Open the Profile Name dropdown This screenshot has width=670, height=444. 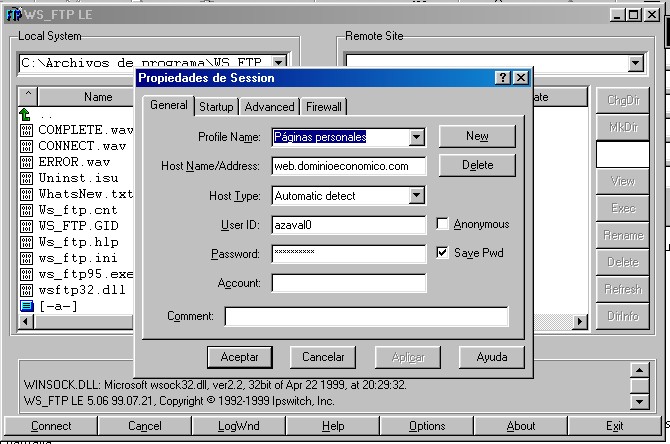click(416, 137)
